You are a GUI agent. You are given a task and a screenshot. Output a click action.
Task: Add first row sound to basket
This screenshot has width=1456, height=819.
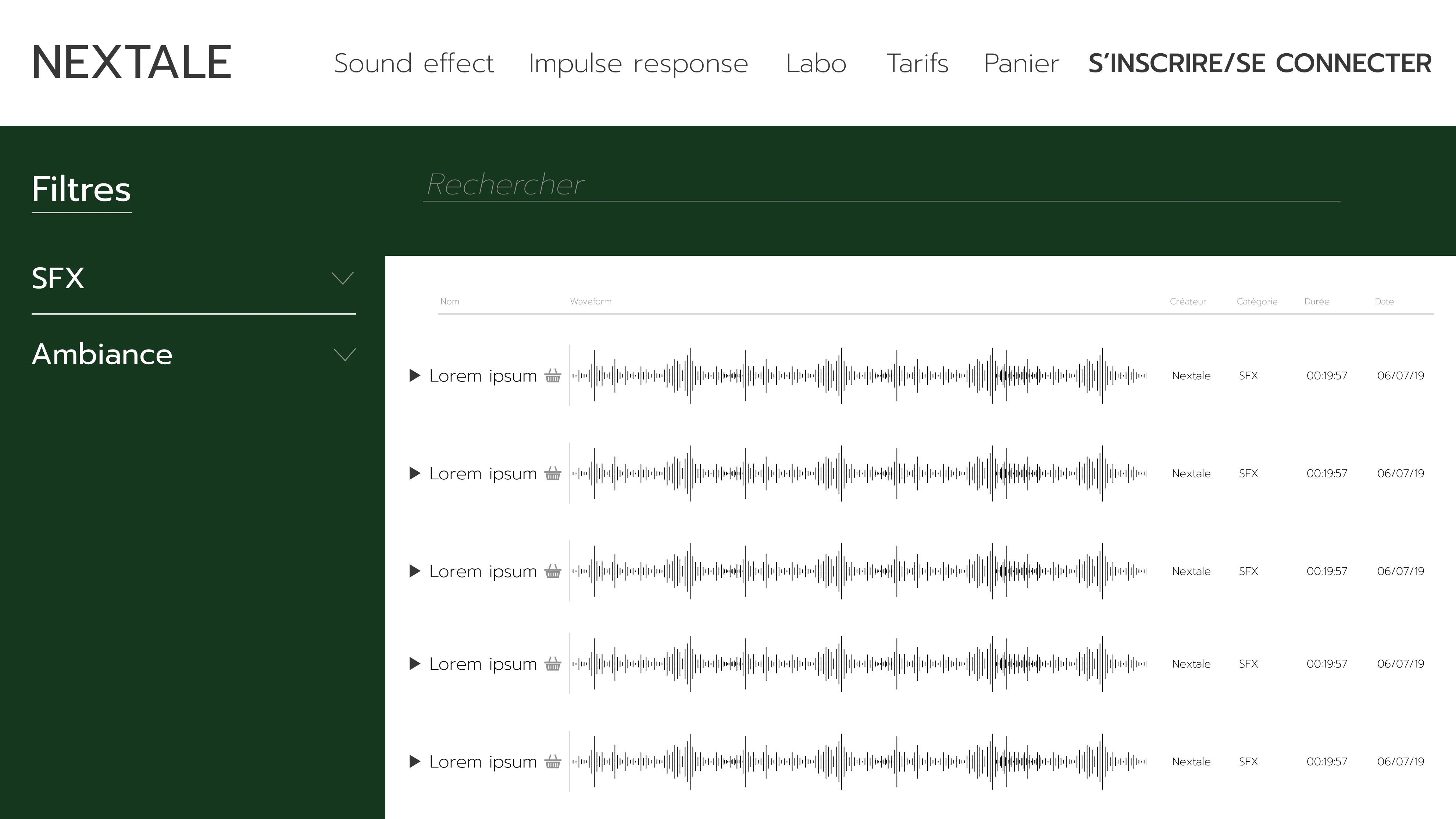553,375
